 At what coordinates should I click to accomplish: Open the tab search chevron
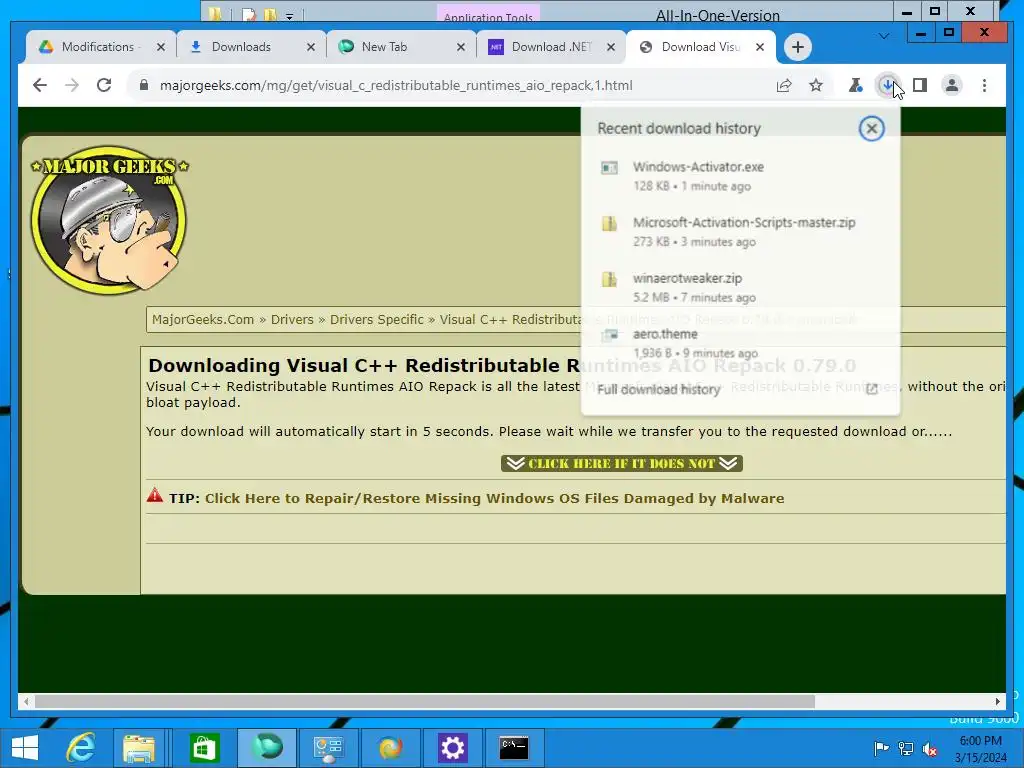pyautogui.click(x=884, y=36)
